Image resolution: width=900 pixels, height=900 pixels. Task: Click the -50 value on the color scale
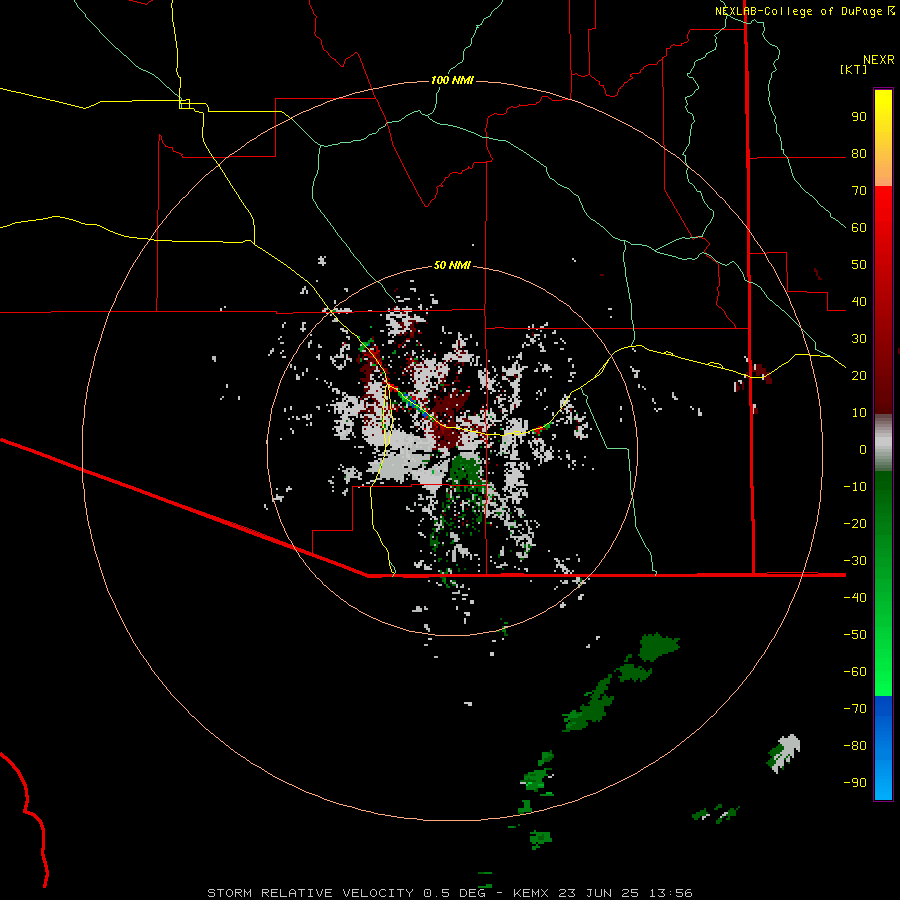855,634
